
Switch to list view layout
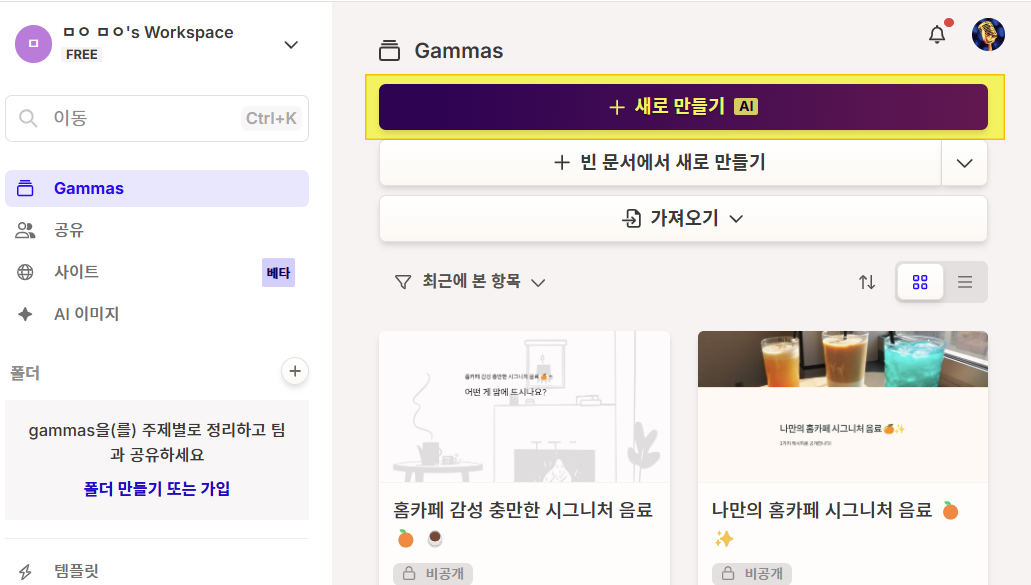coord(964,282)
